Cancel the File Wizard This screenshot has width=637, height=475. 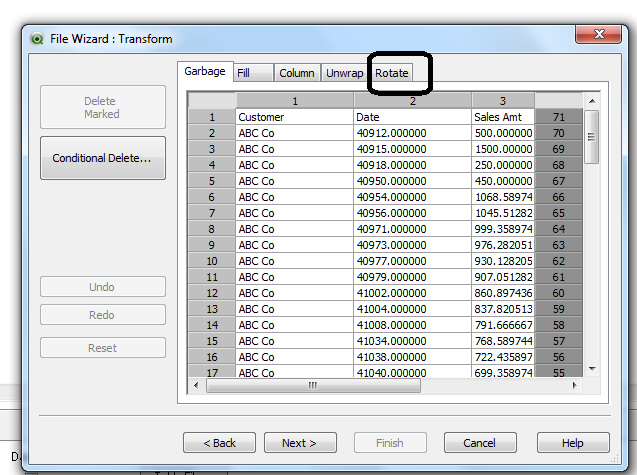pyautogui.click(x=480, y=443)
